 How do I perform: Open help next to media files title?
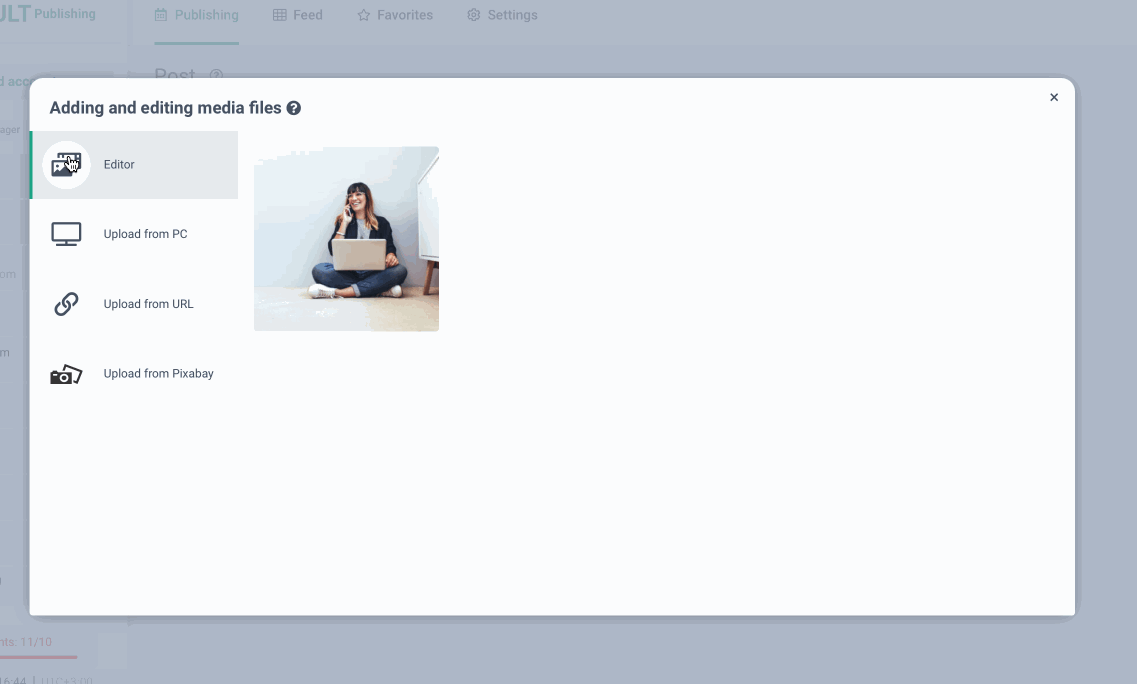tap(294, 108)
